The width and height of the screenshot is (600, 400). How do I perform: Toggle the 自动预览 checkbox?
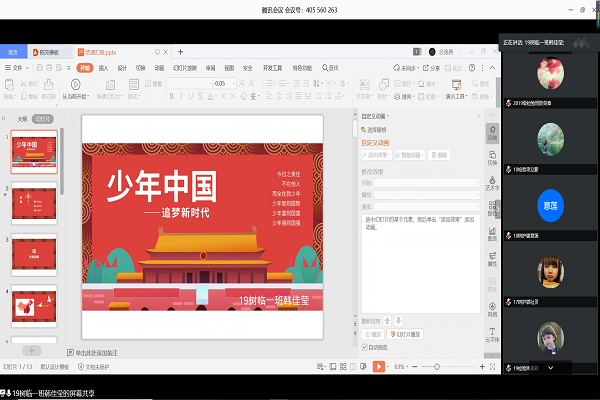click(365, 347)
